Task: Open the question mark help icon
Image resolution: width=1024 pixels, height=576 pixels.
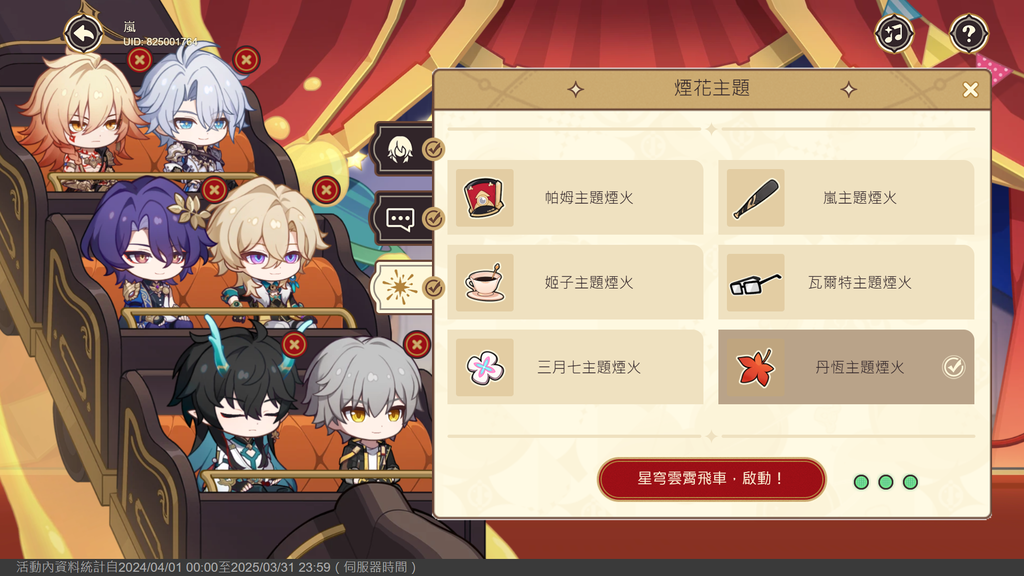Action: tap(968, 33)
